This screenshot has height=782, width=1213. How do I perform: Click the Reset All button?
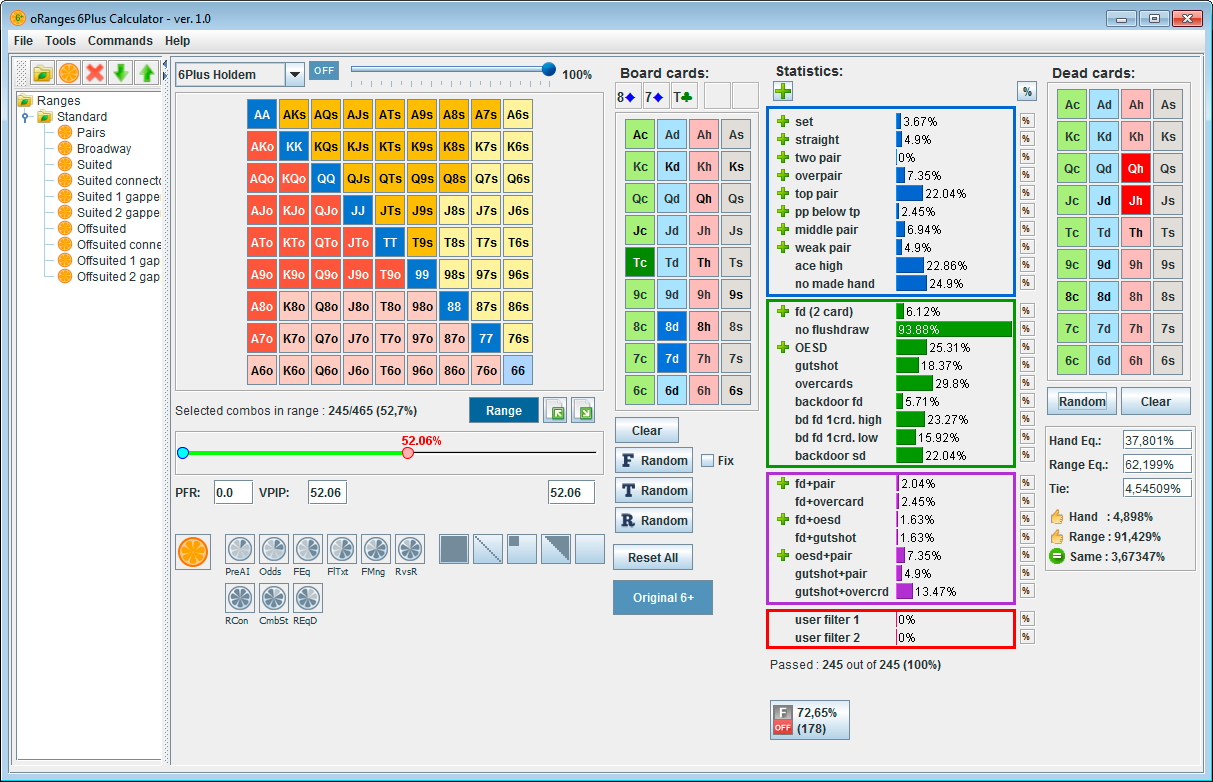[x=653, y=558]
